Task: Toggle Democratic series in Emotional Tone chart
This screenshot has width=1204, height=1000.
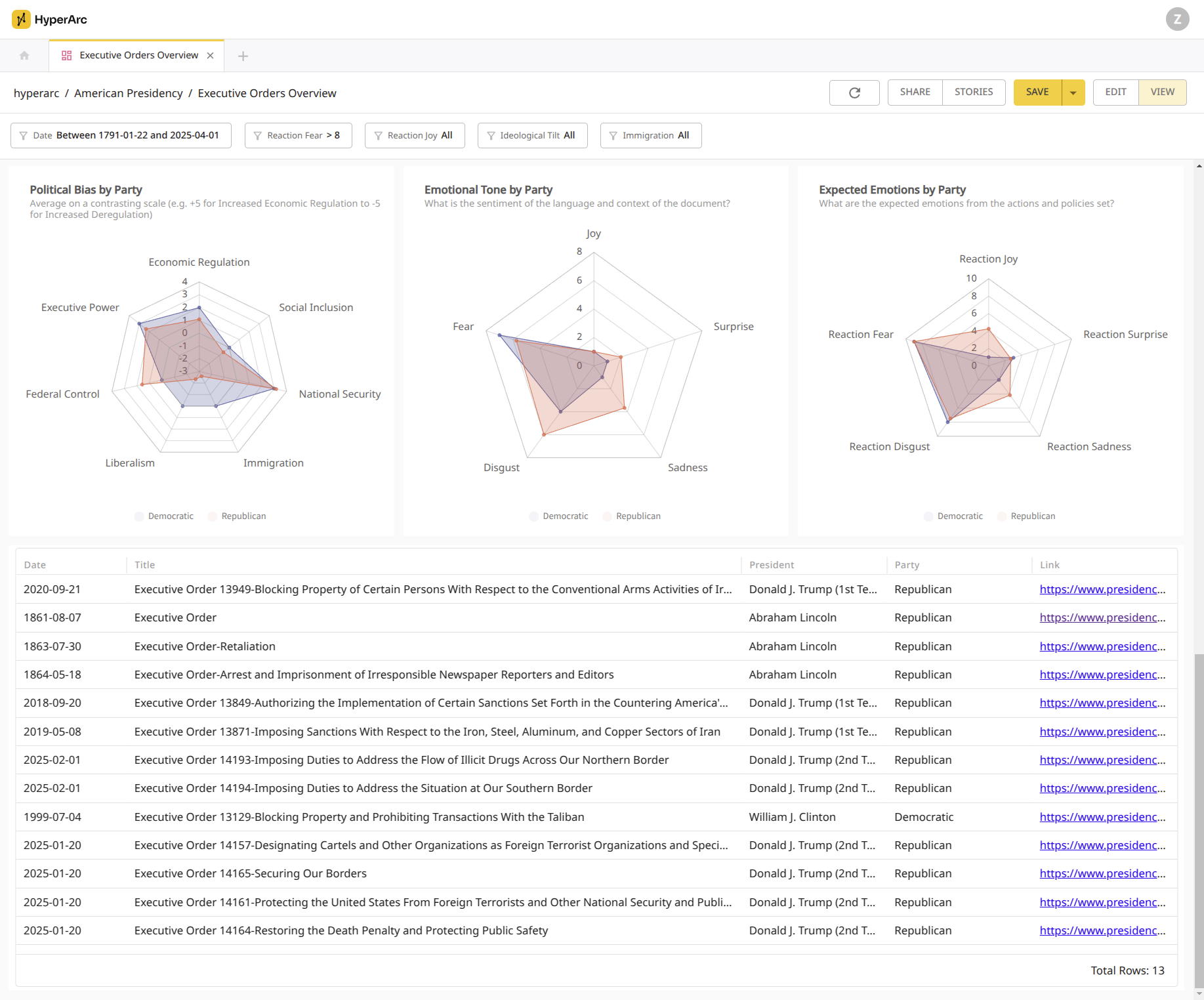Action: coord(558,516)
